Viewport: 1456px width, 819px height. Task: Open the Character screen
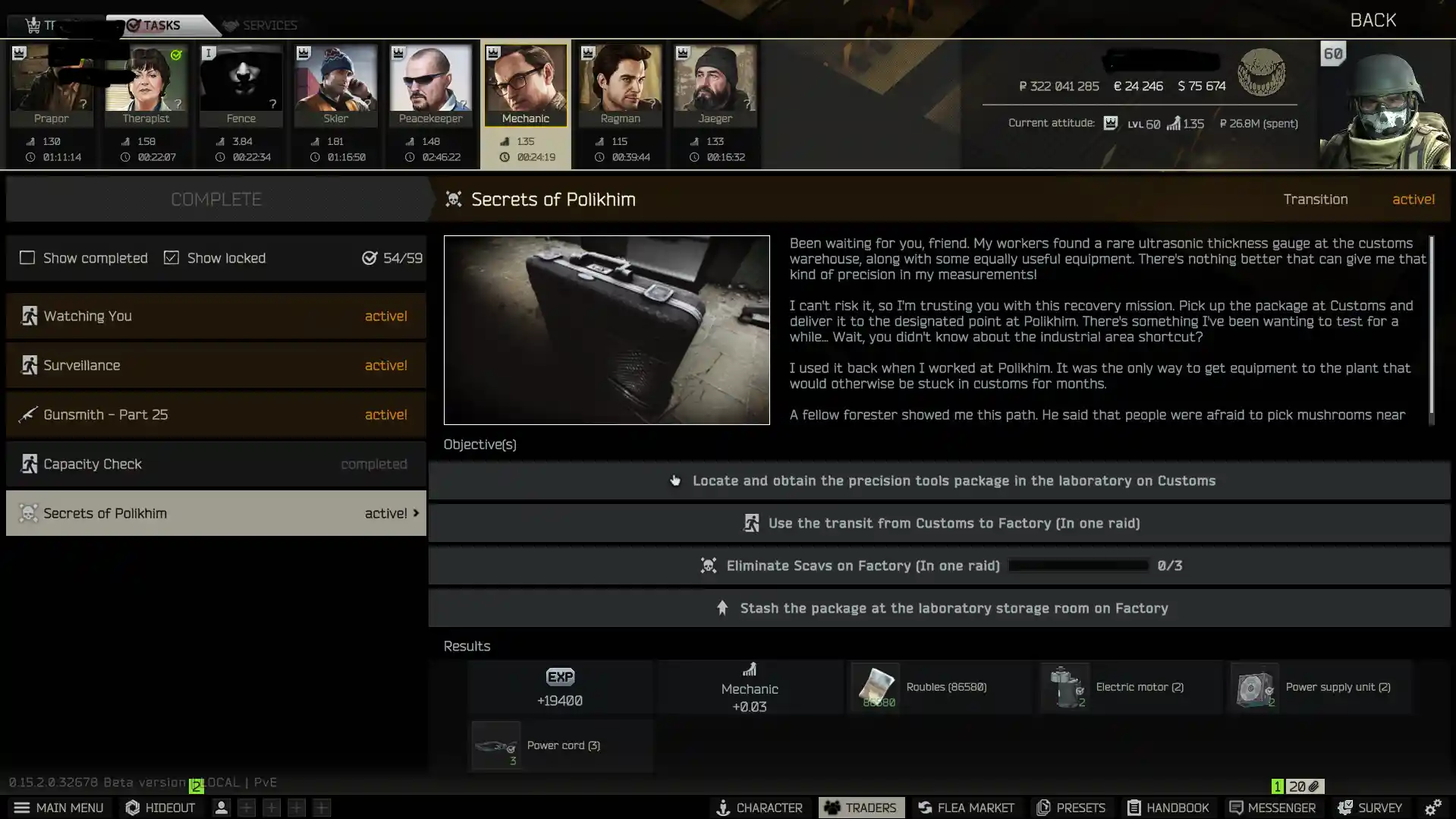(x=759, y=808)
